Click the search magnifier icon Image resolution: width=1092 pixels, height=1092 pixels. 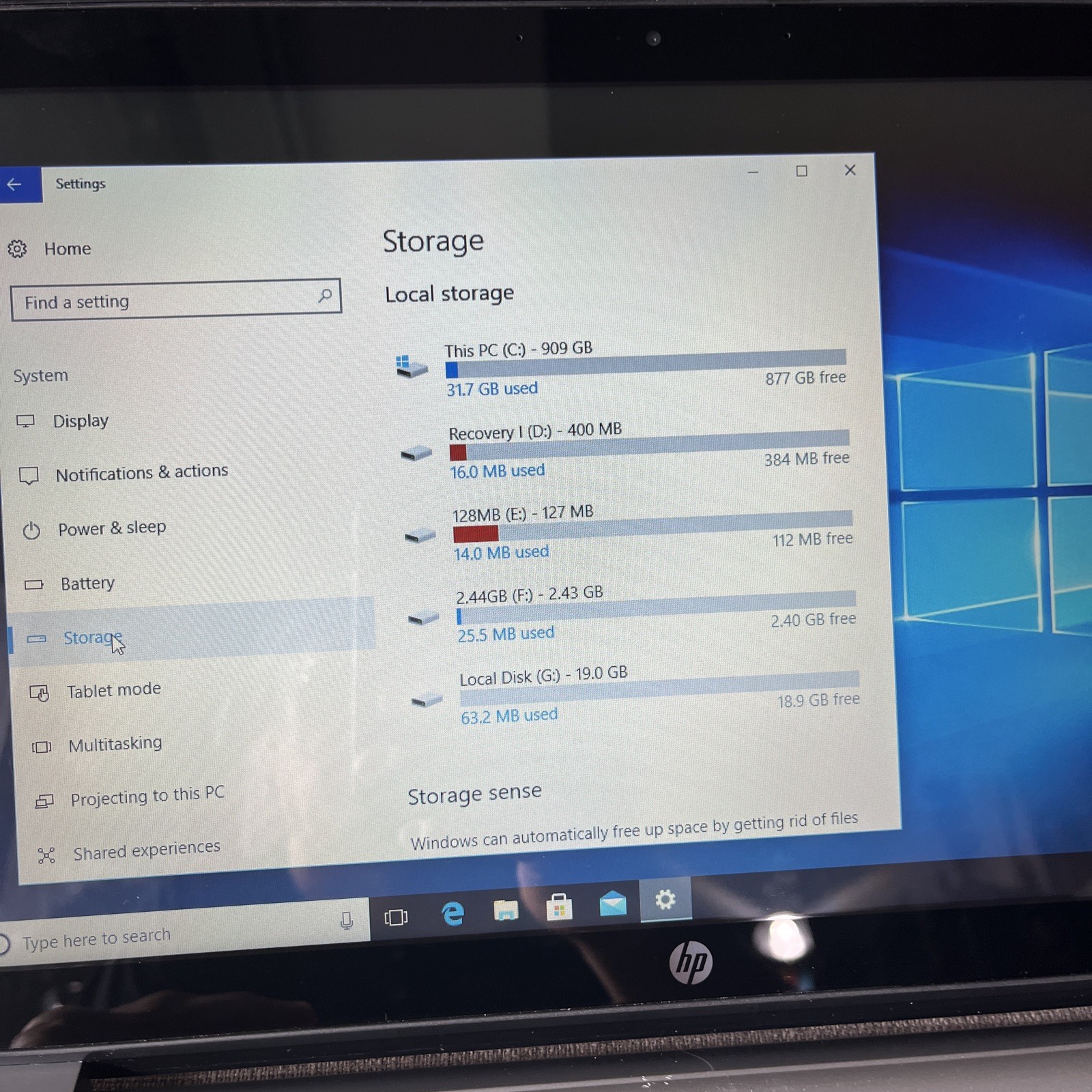[325, 296]
